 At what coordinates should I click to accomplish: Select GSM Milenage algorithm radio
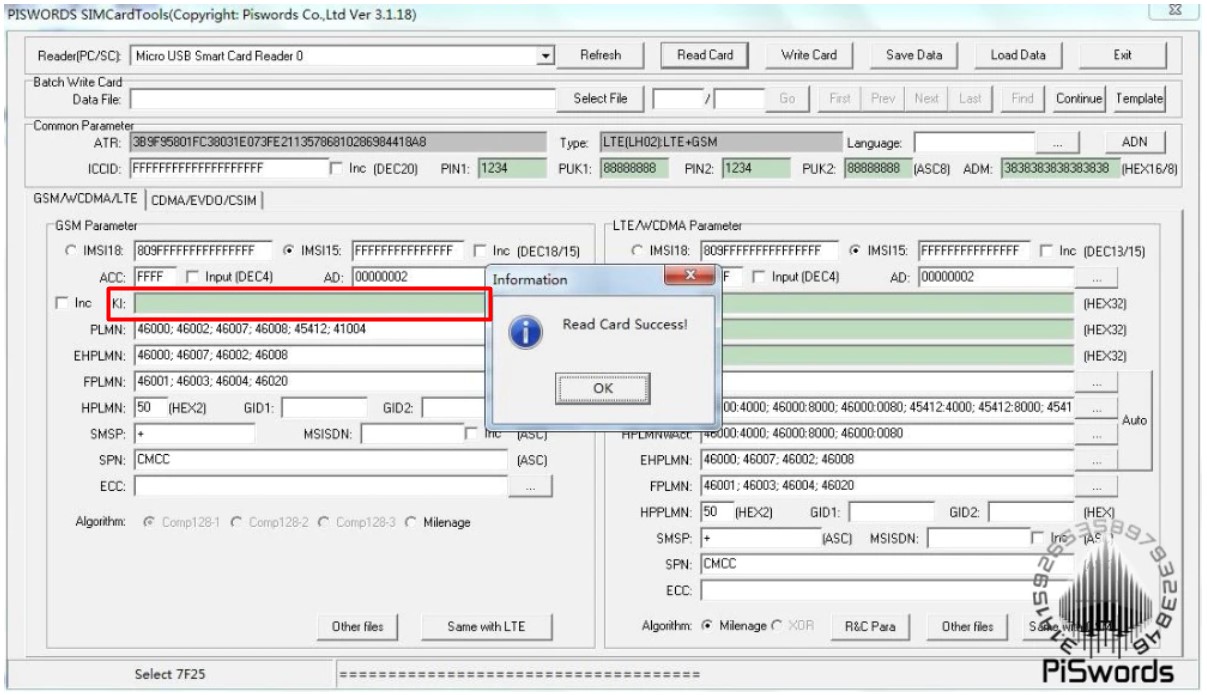(413, 522)
